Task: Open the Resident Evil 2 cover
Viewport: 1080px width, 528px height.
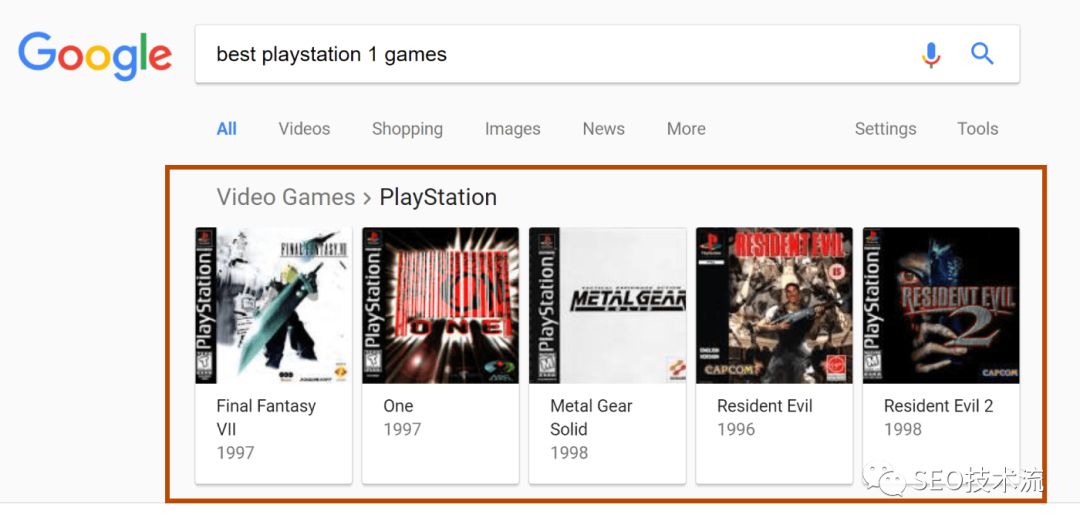Action: click(x=941, y=305)
